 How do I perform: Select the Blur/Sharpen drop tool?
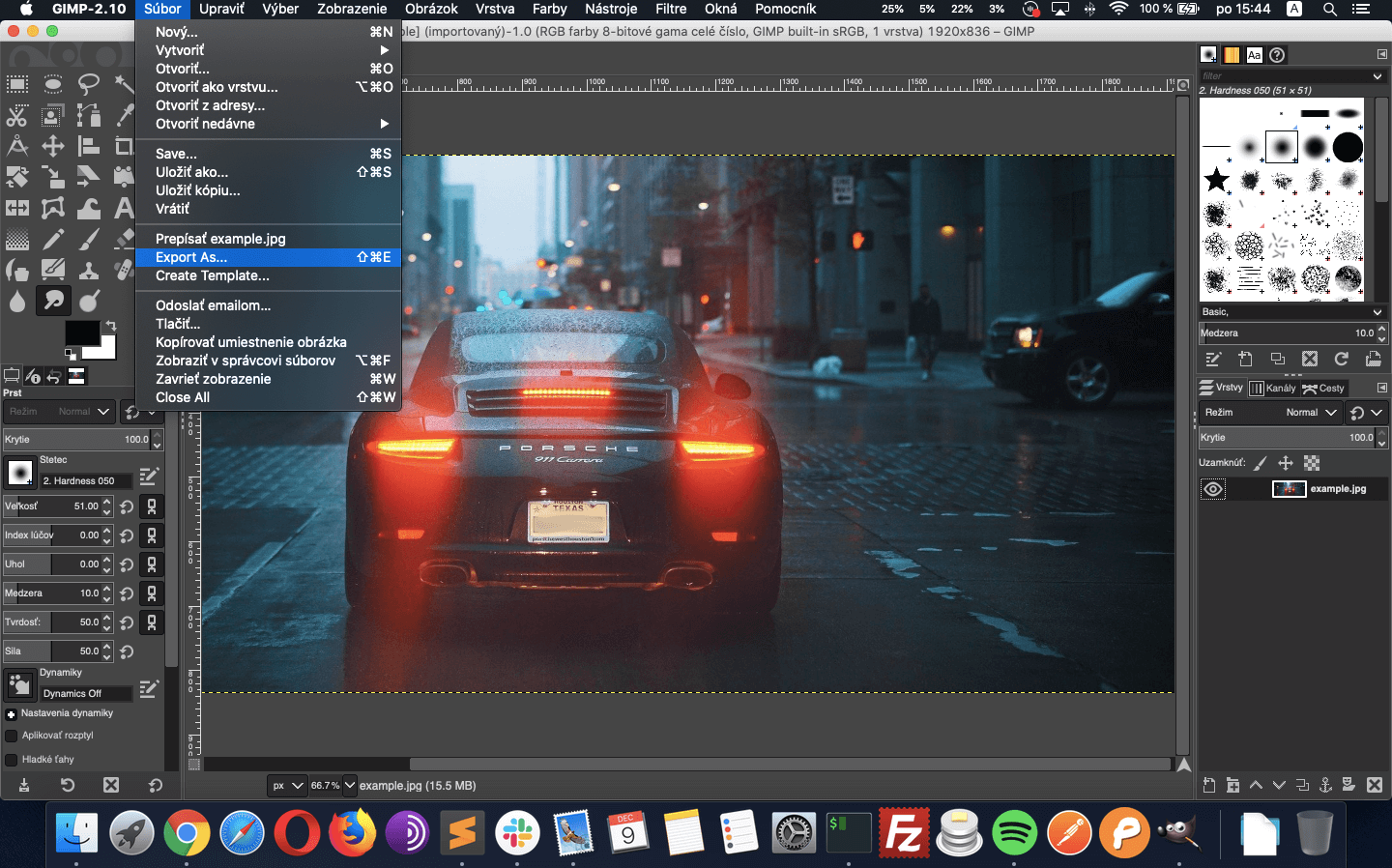[17, 301]
